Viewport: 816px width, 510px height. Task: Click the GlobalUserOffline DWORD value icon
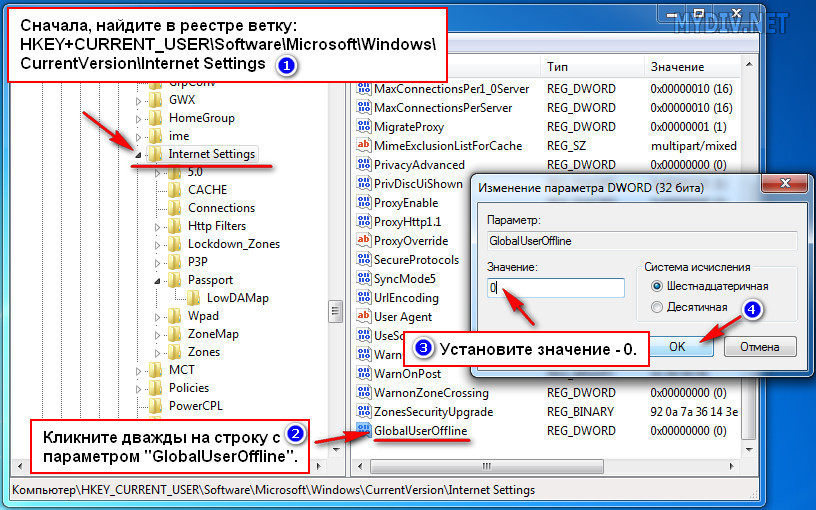pyautogui.click(x=364, y=430)
